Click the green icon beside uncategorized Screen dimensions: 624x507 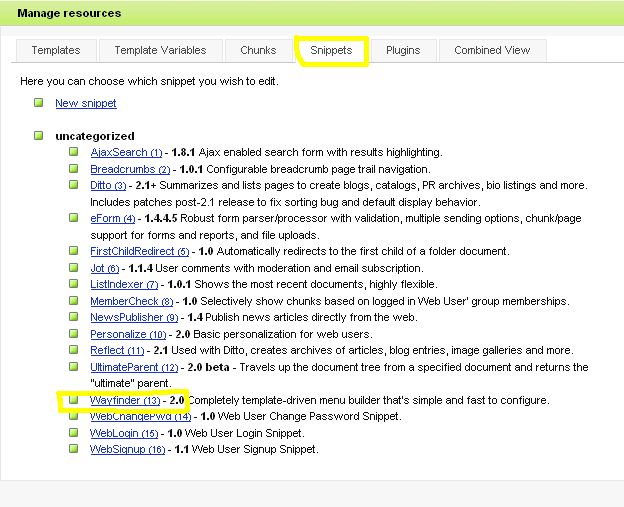point(39,136)
